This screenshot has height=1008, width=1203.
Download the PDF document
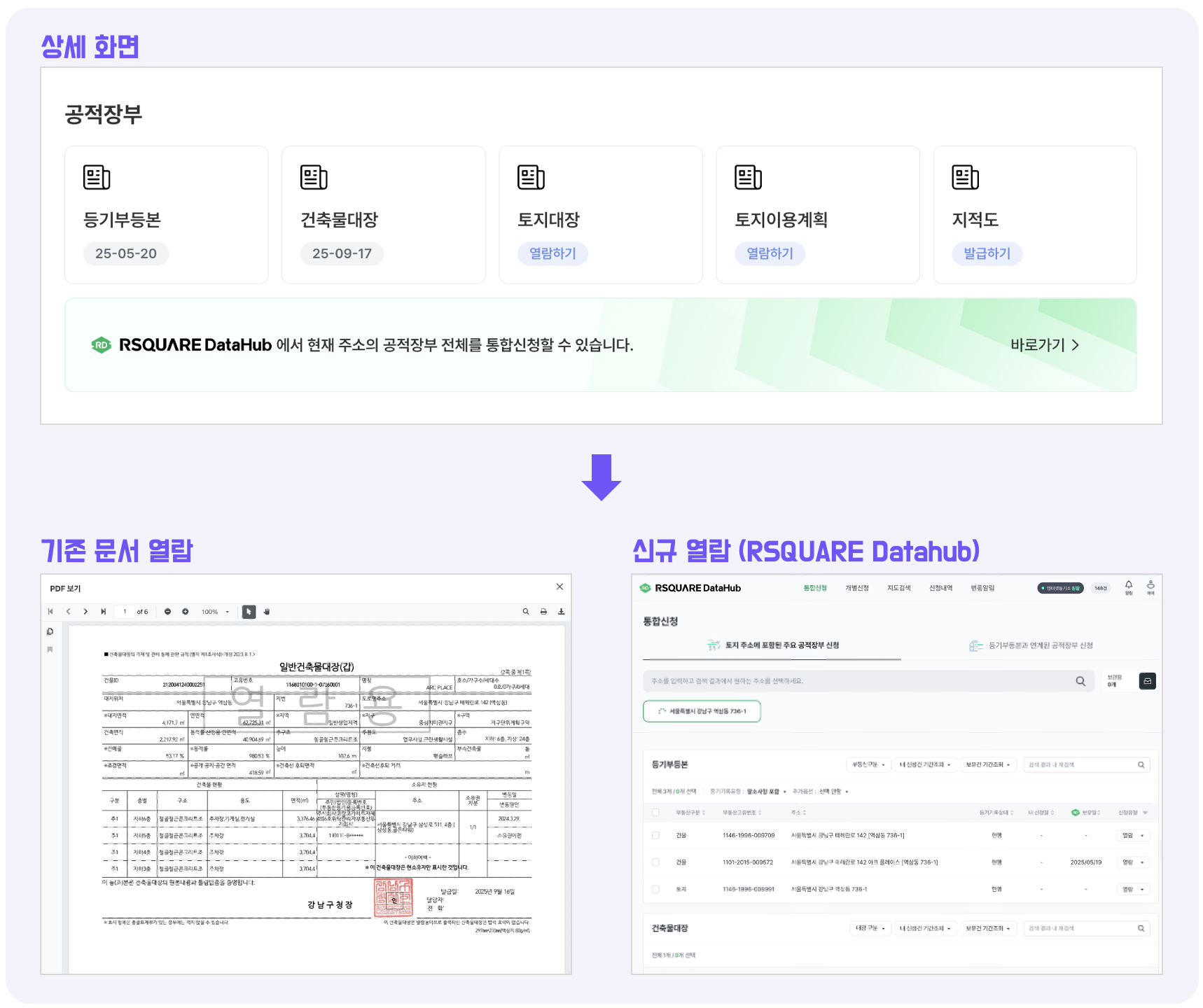[561, 612]
